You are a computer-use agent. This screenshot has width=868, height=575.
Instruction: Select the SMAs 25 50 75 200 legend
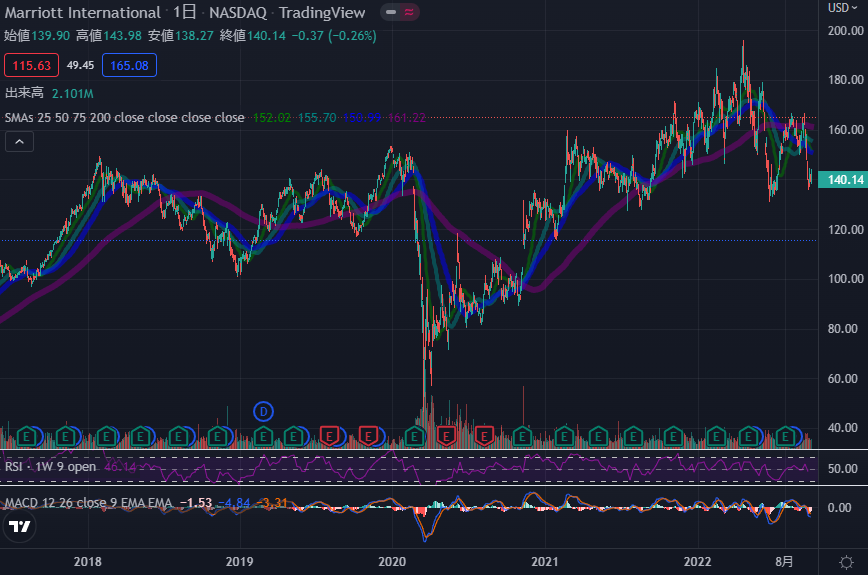click(125, 117)
